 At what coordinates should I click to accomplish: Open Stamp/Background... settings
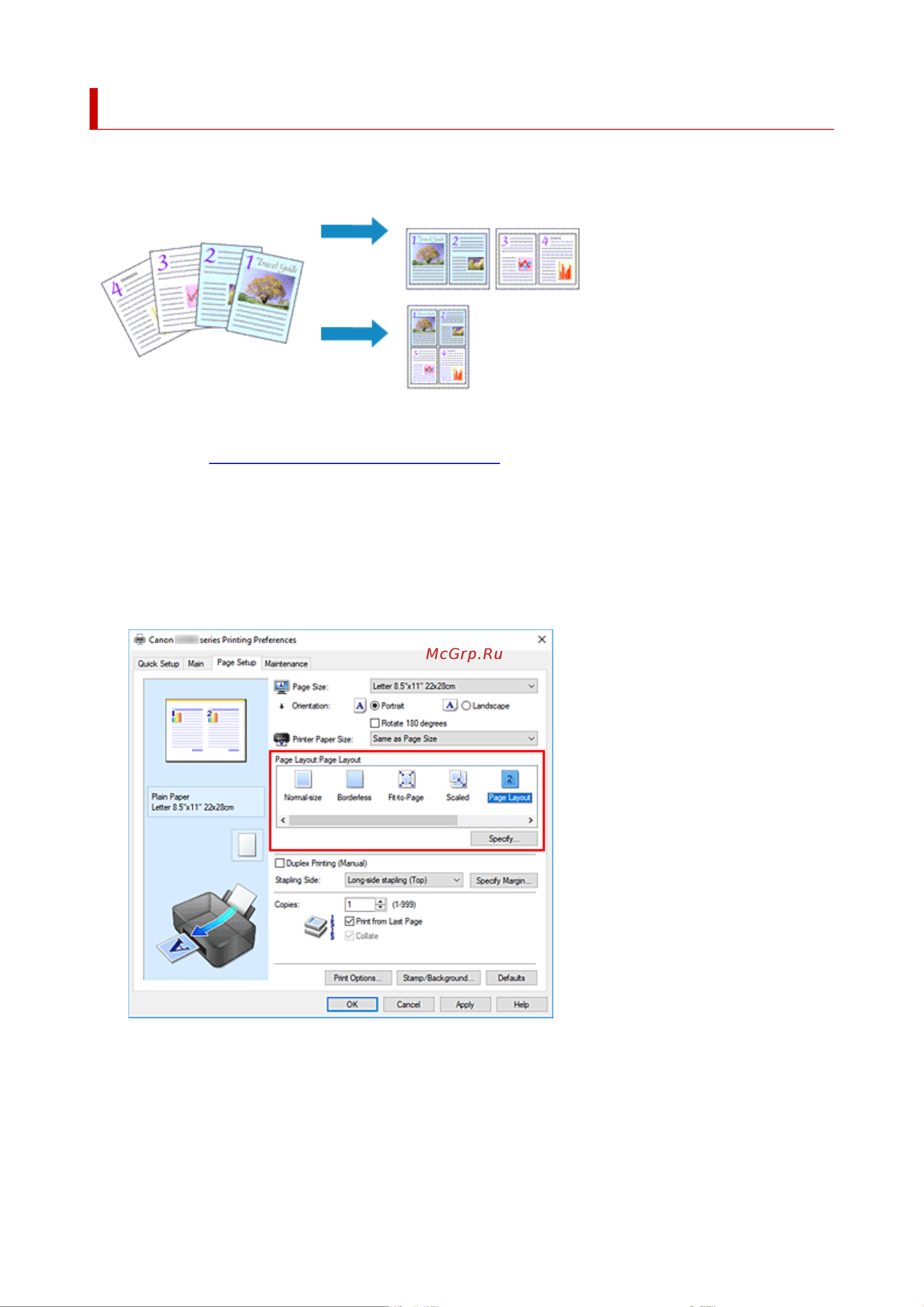(438, 978)
